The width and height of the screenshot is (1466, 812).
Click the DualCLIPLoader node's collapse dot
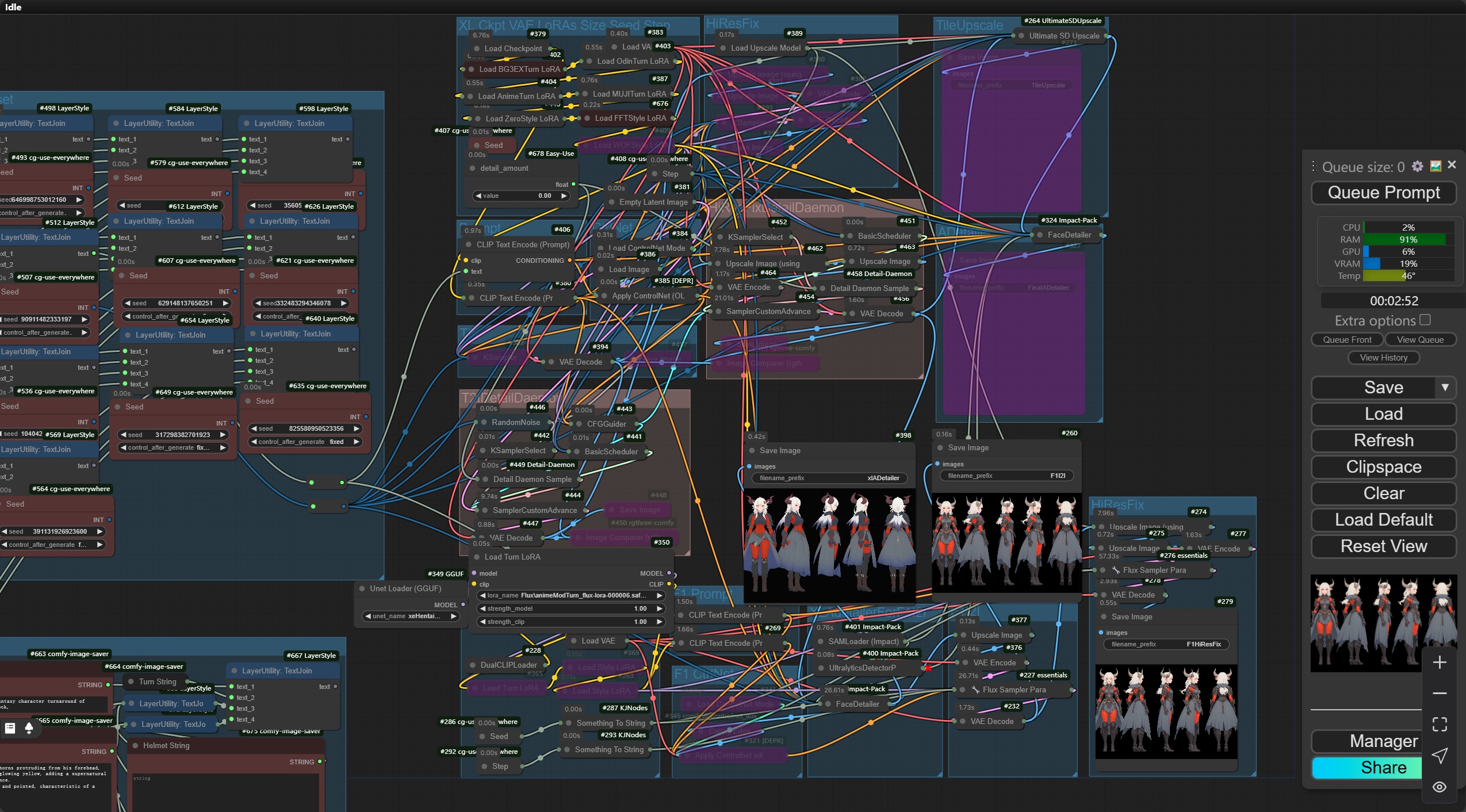(473, 665)
